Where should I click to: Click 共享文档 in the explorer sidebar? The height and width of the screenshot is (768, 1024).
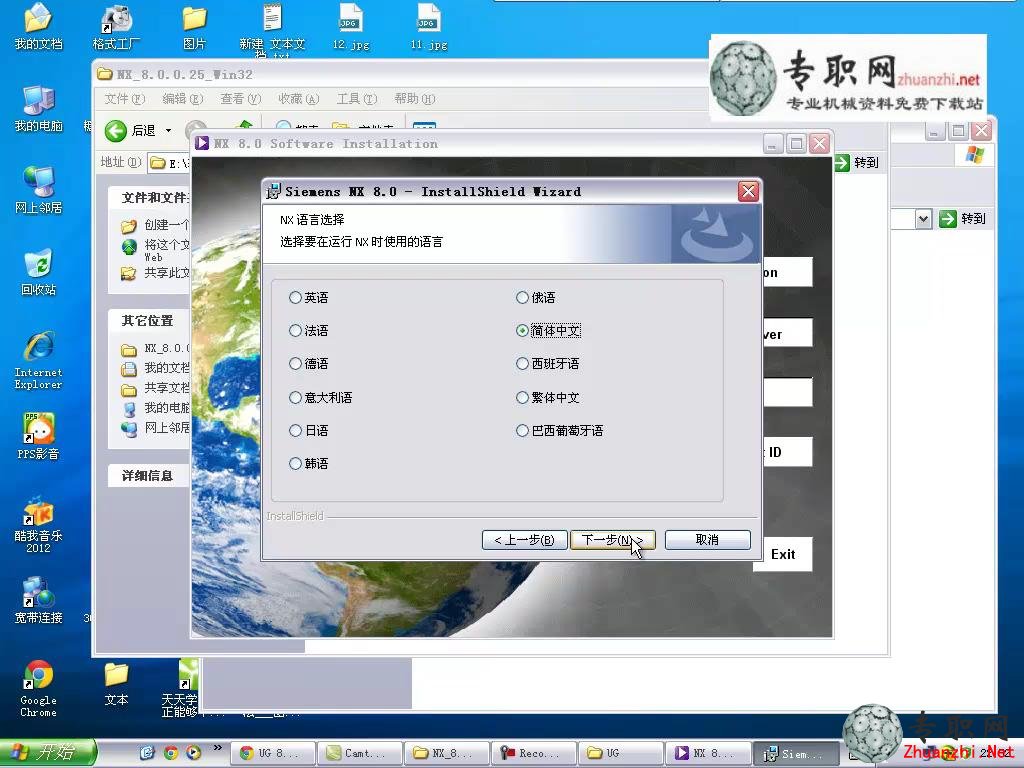coord(157,389)
